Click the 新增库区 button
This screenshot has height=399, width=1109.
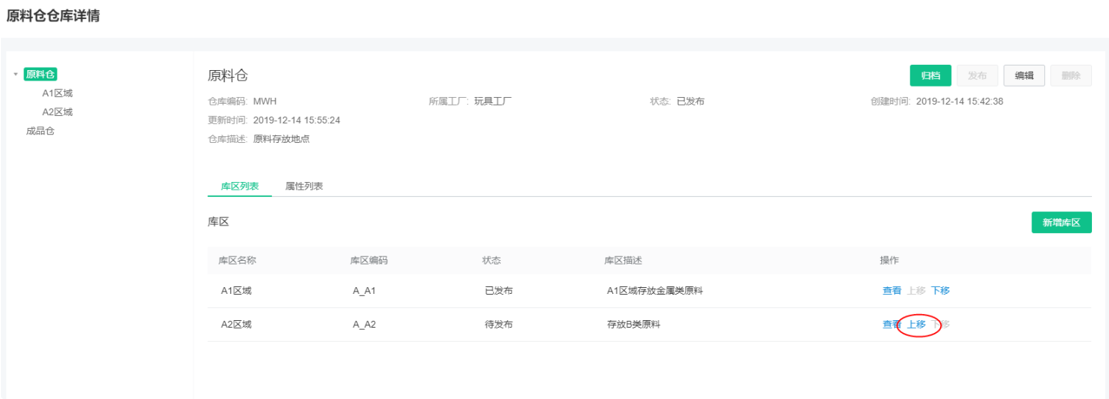pos(1062,222)
